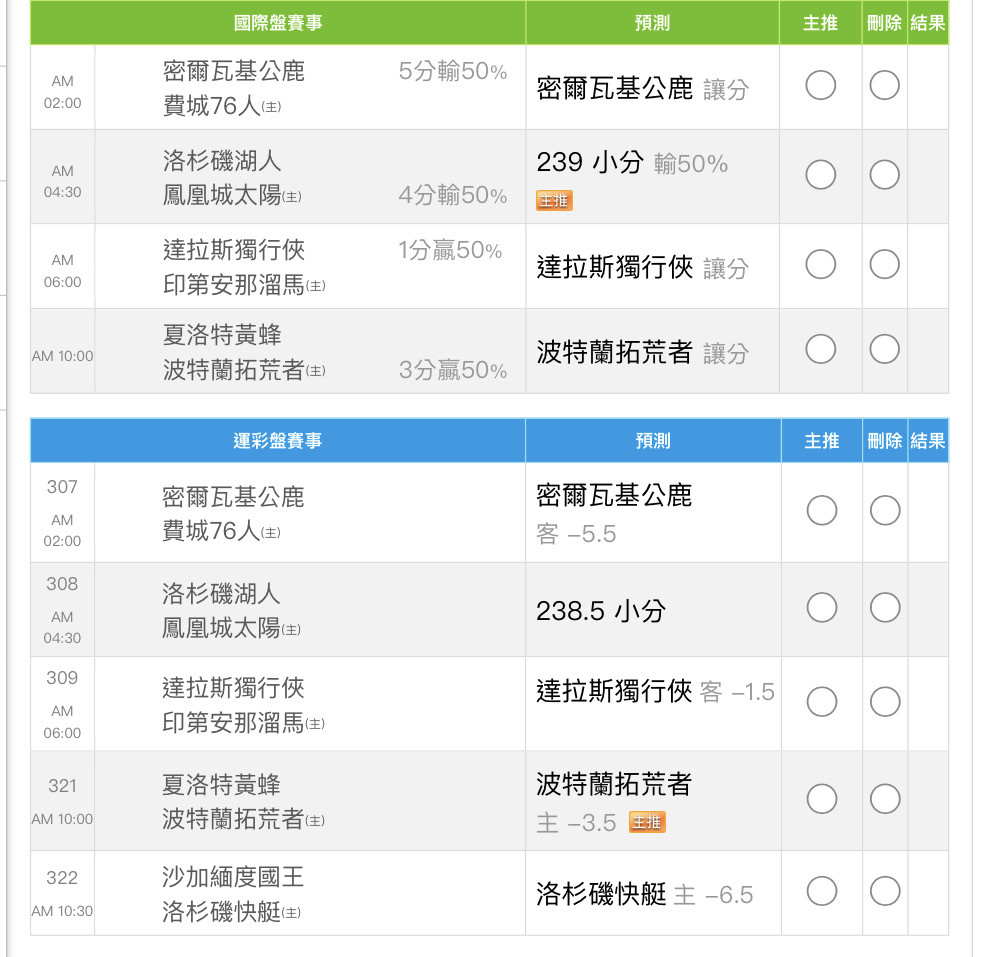
Task: Click orange 主推 badge under 239 小分
Action: [x=554, y=200]
